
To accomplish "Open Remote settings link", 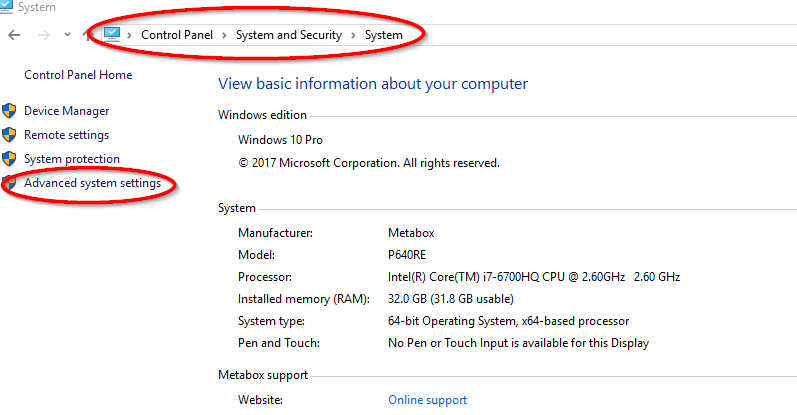I will pyautogui.click(x=67, y=135).
